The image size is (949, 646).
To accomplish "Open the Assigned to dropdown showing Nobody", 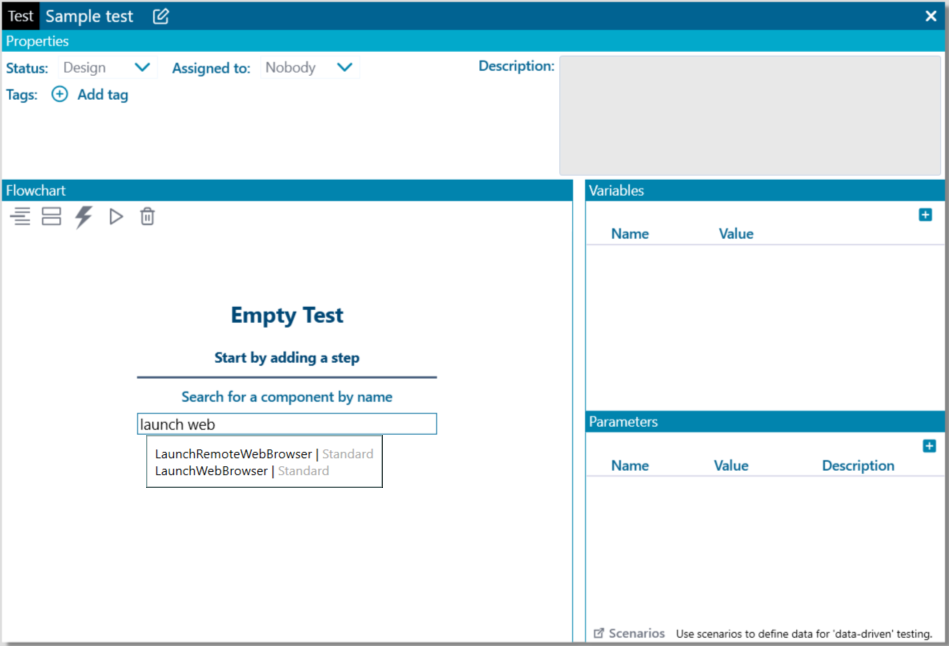I will coord(309,67).
